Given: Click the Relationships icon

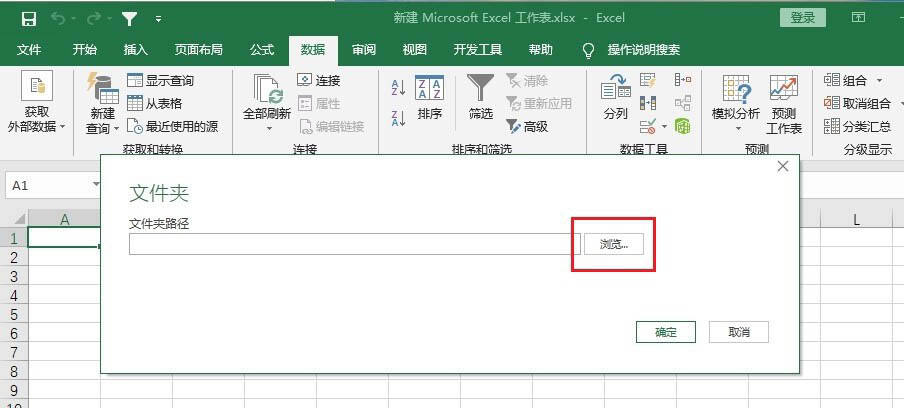Looking at the screenshot, I should (x=683, y=103).
